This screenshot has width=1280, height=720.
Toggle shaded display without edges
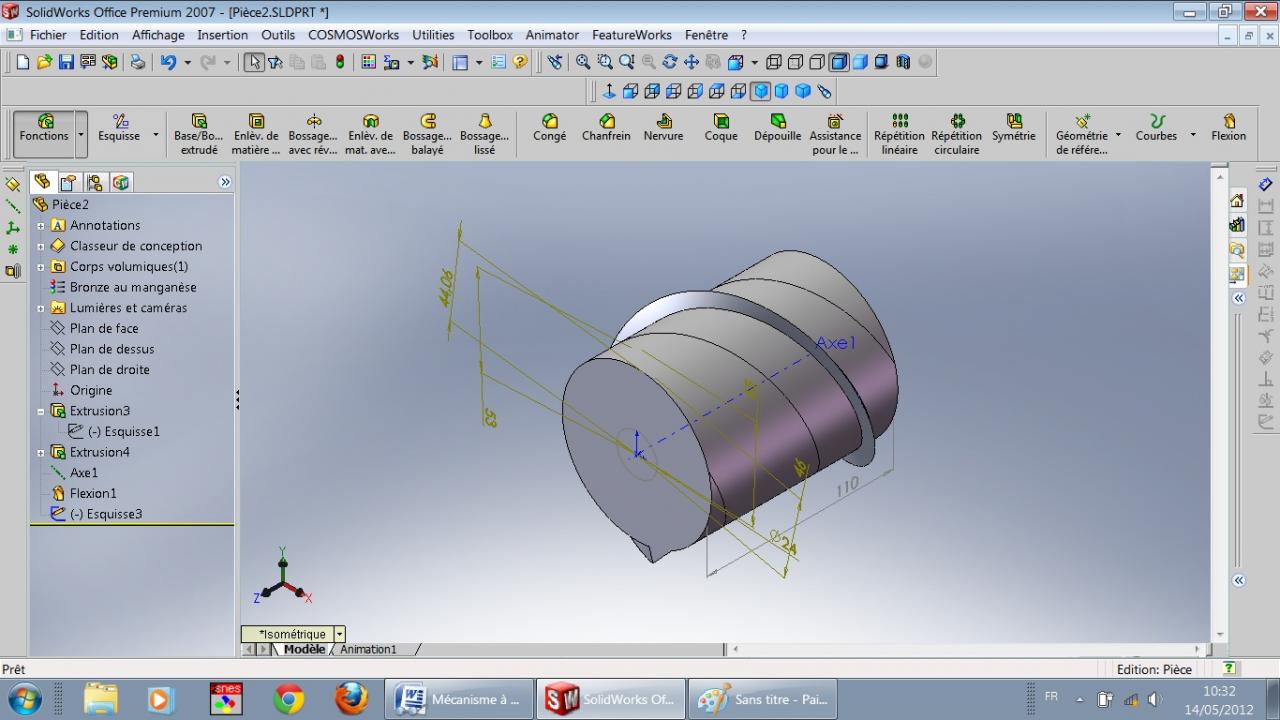click(860, 62)
